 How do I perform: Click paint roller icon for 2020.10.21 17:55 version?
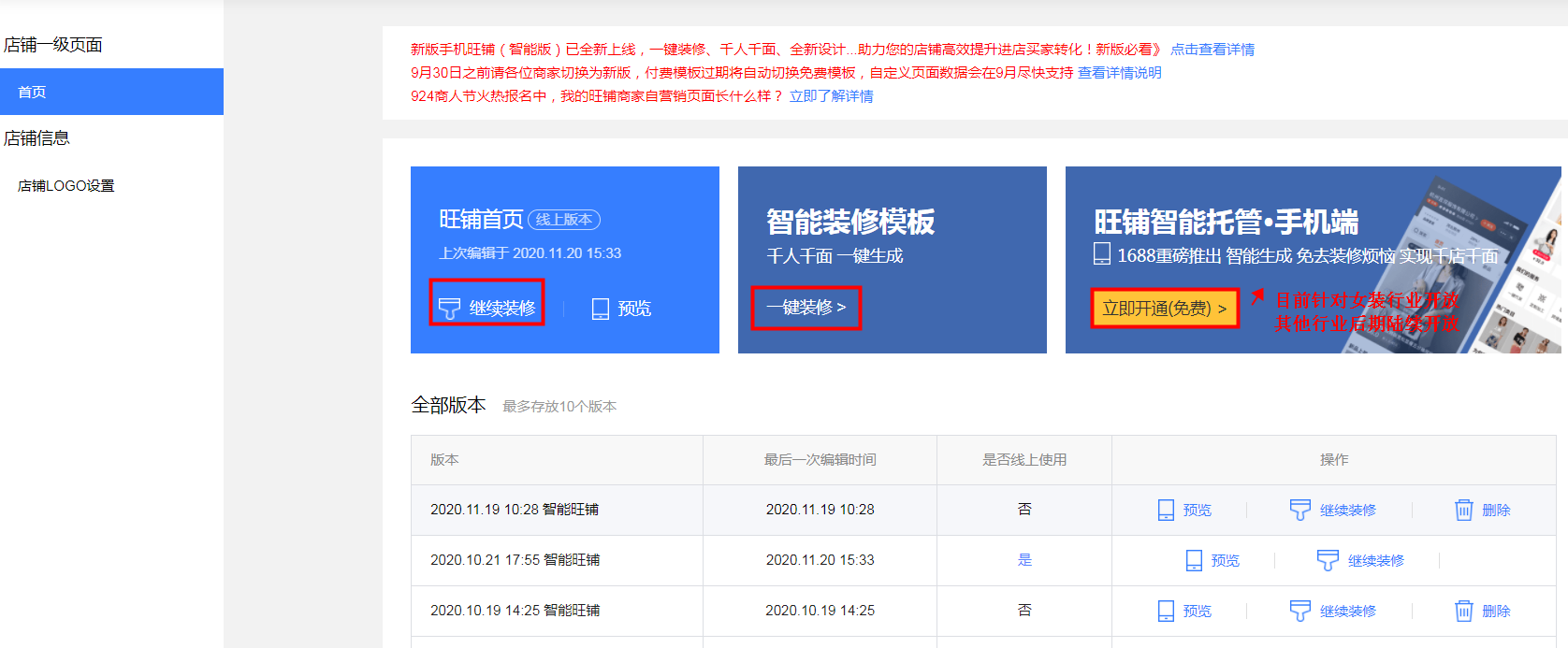1328,560
